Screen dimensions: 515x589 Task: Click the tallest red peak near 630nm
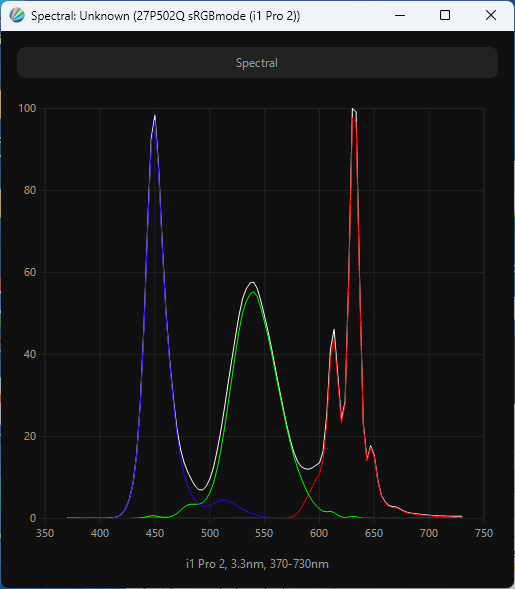pyautogui.click(x=353, y=118)
